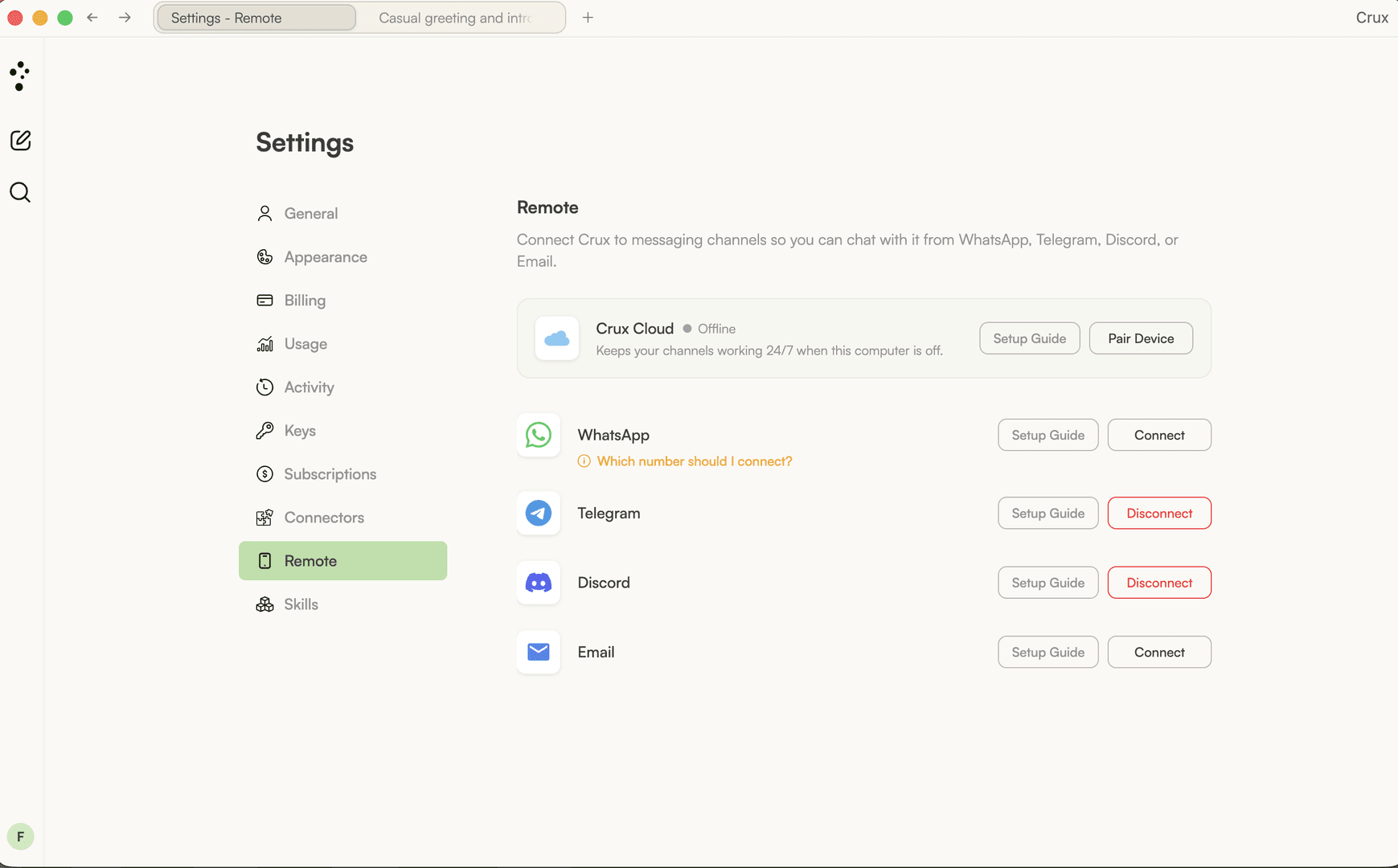
Task: Open the user avatar F profile
Action: tap(20, 837)
